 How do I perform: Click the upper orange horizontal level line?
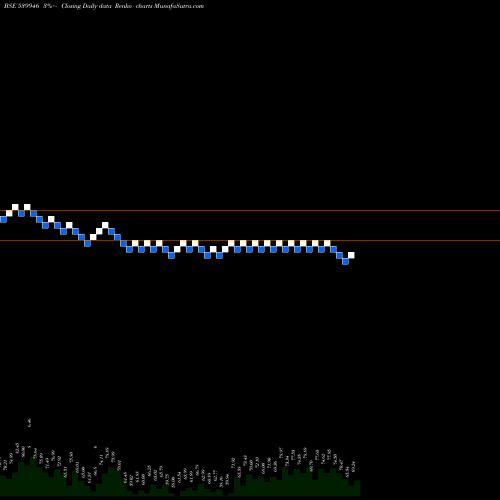pyautogui.click(x=250, y=210)
